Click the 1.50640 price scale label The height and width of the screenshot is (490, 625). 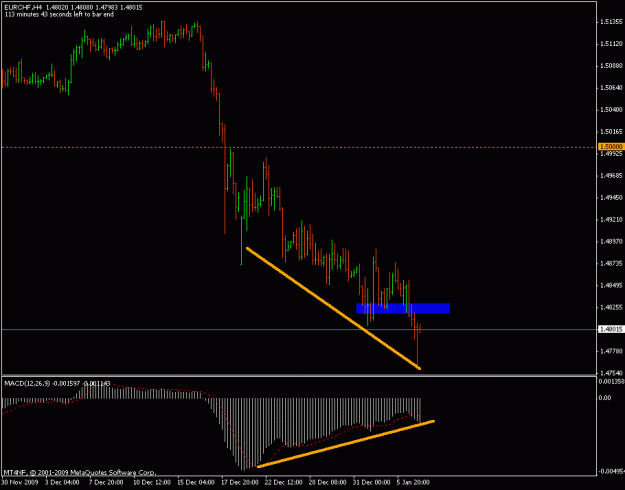[610, 88]
